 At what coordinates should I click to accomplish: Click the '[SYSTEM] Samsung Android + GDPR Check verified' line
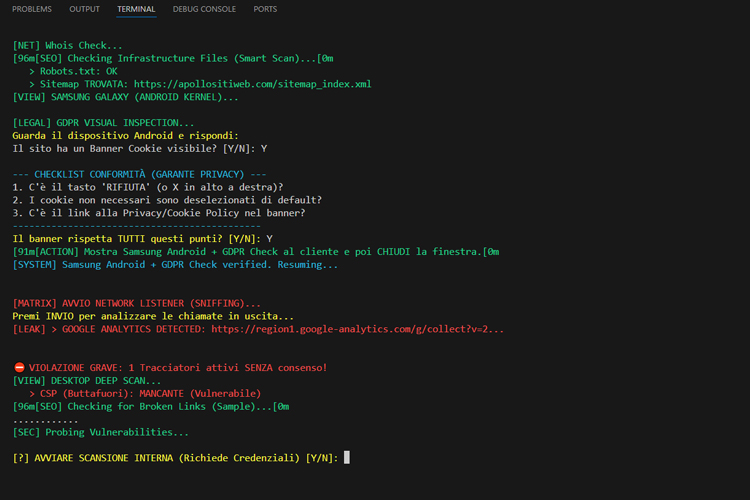pyautogui.click(x=175, y=264)
